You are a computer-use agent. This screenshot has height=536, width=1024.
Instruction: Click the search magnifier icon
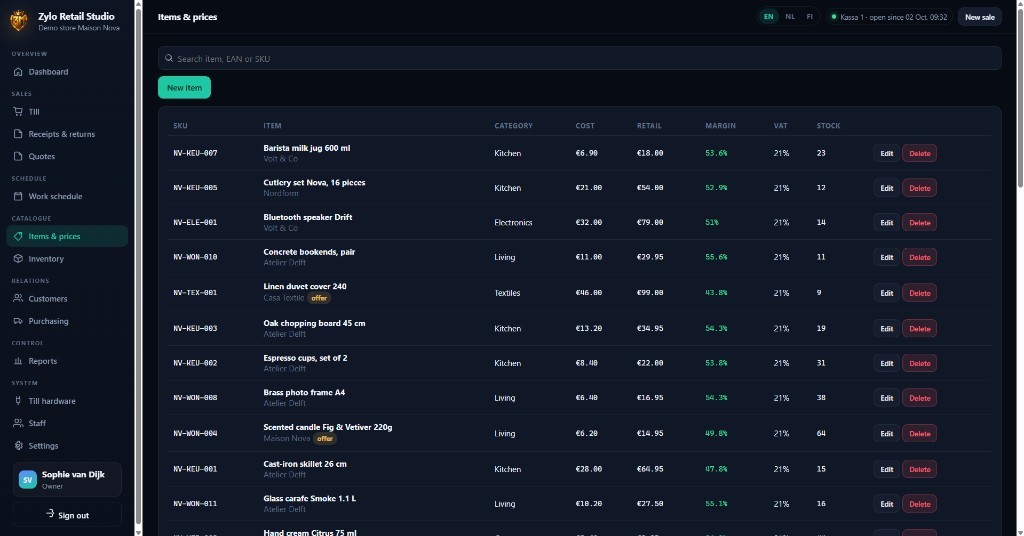169,58
